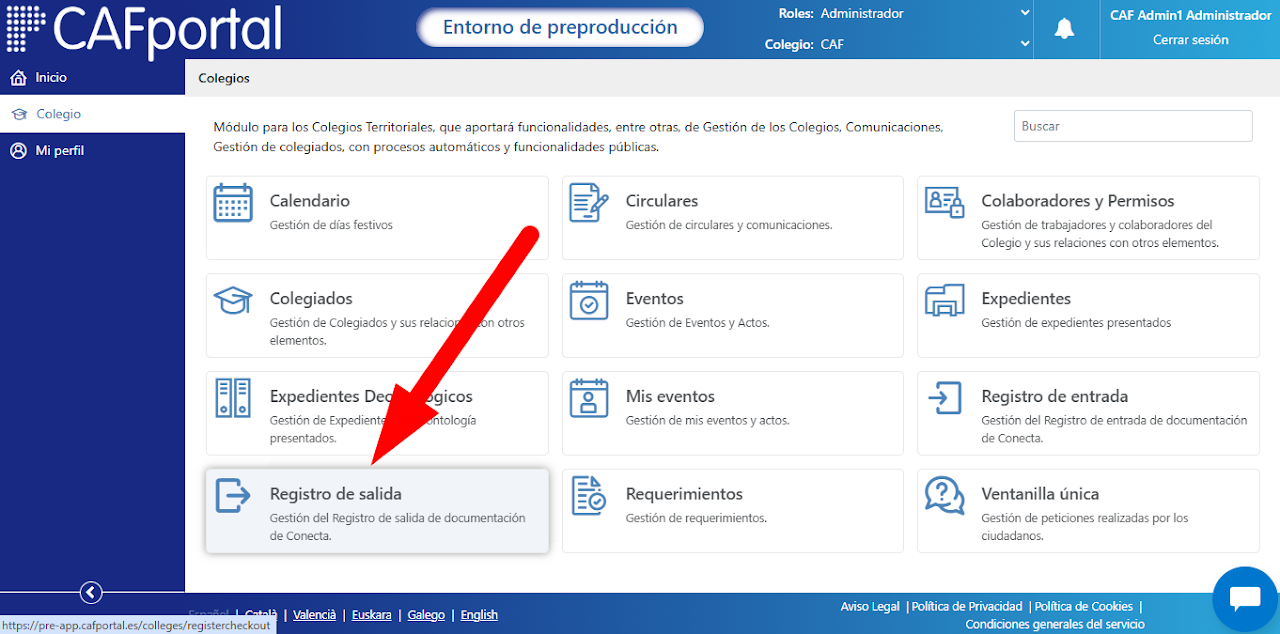Click the Requerimientos checklist icon

coord(589,495)
